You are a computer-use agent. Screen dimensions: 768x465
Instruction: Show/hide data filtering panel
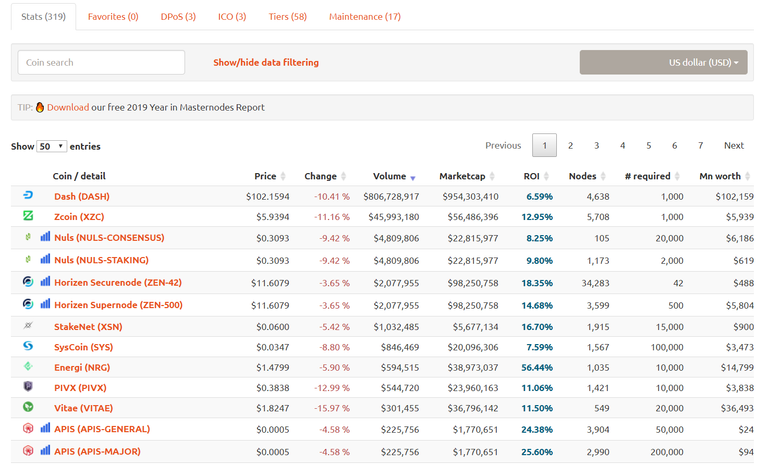[266, 62]
